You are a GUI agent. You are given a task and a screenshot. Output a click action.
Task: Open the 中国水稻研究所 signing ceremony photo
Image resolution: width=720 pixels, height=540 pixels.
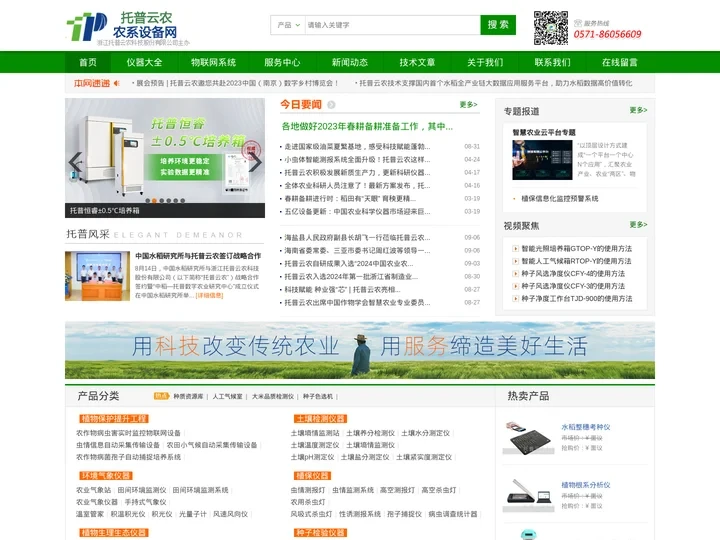97,276
